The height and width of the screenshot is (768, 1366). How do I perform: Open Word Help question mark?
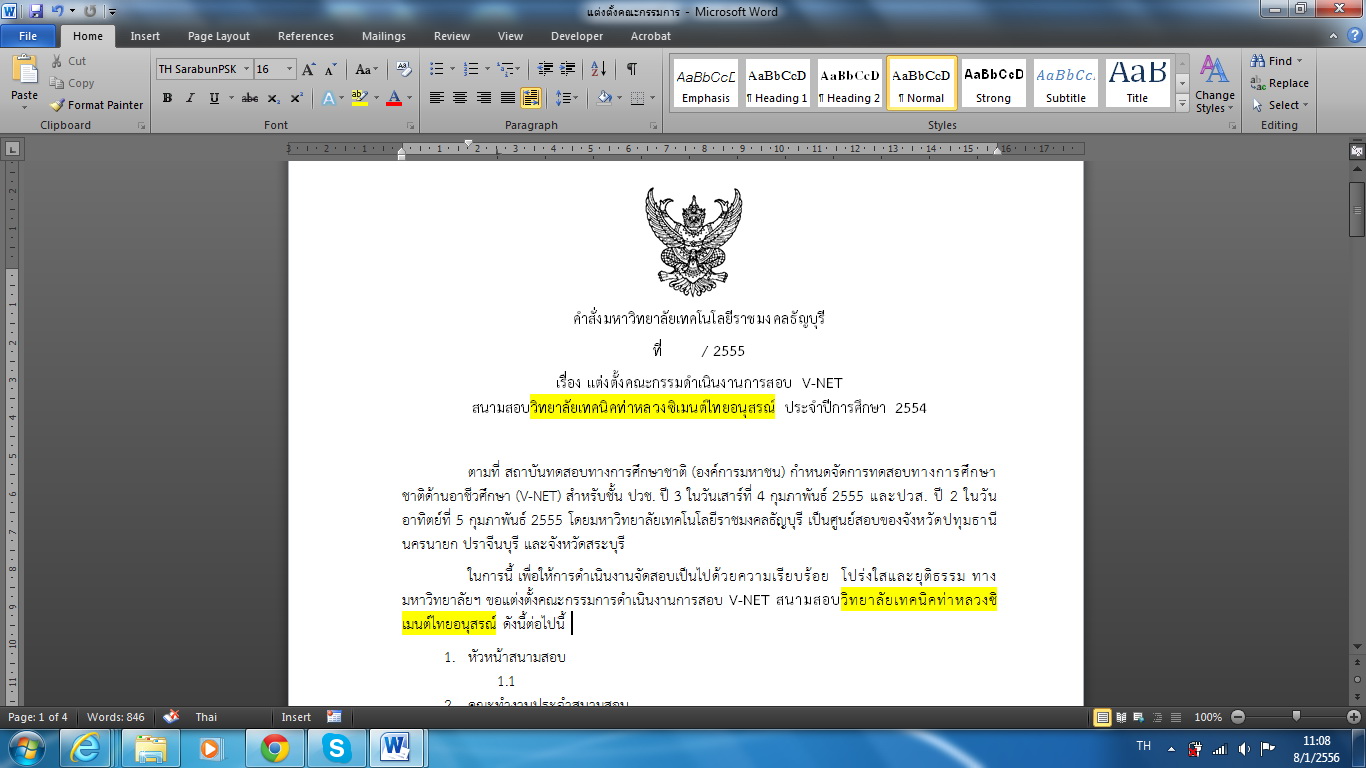(x=1354, y=36)
